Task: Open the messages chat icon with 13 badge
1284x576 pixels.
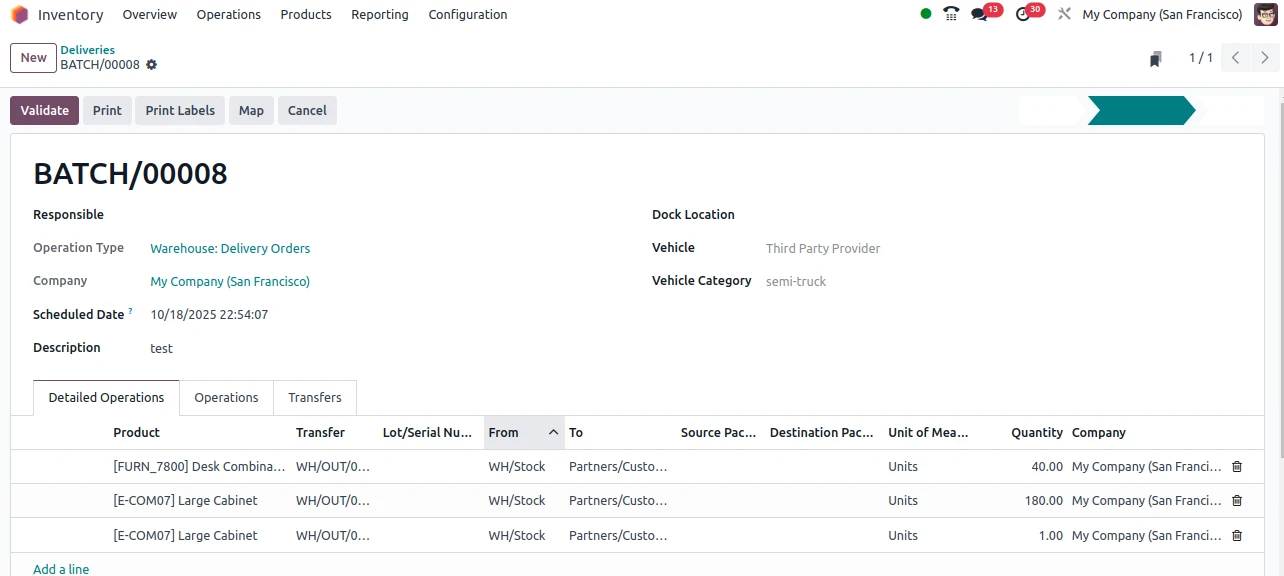Action: 979,15
